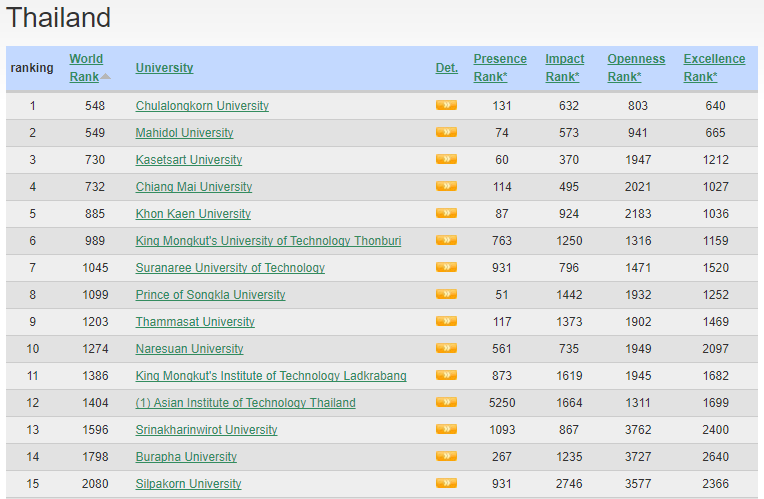Viewport: 764px width, 499px height.
Task: Sort table by University column header
Action: (x=164, y=68)
